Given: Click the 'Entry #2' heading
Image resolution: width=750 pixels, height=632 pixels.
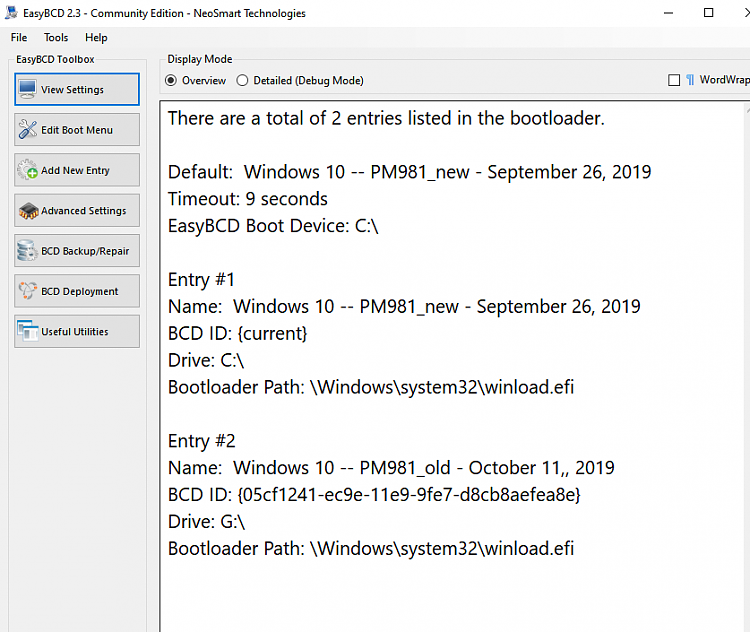Looking at the screenshot, I should coord(202,441).
